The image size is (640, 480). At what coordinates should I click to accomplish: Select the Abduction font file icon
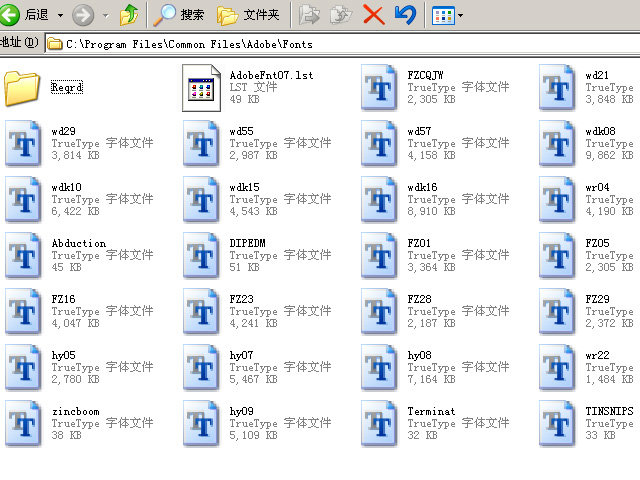(23, 255)
